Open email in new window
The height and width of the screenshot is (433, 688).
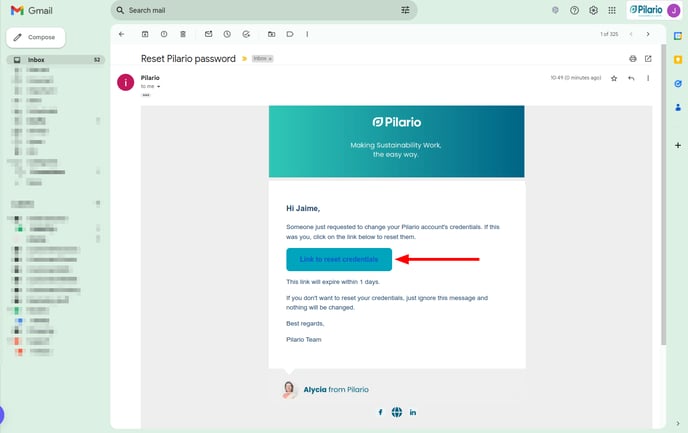pos(648,59)
